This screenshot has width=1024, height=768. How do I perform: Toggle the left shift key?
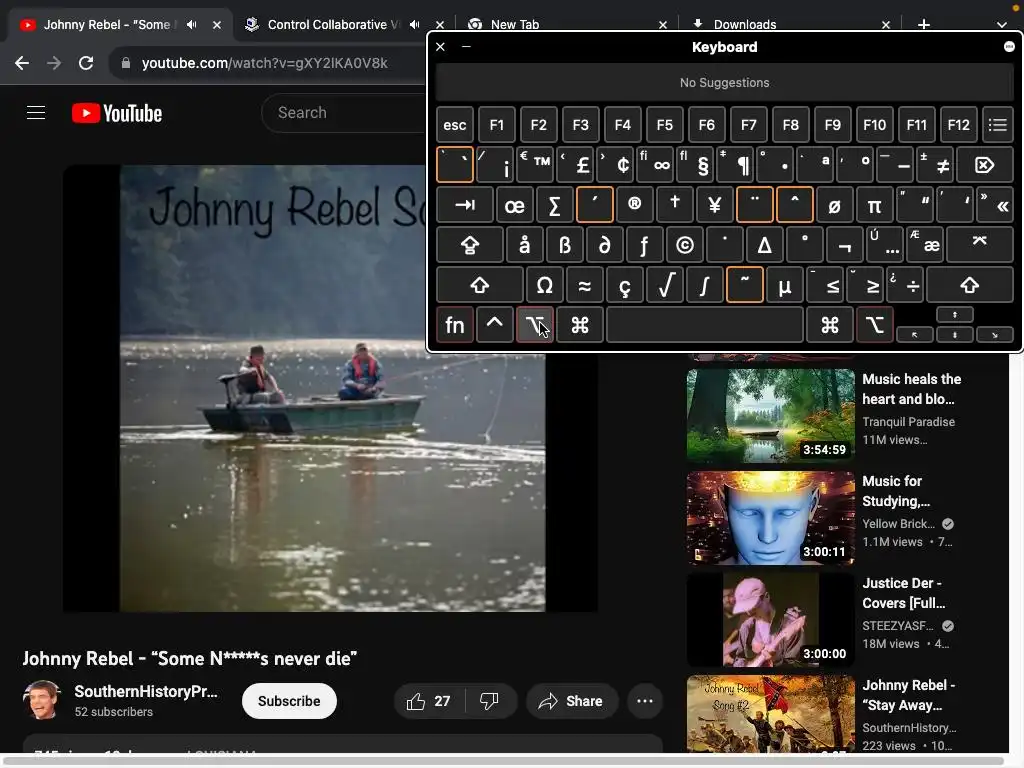(x=479, y=285)
